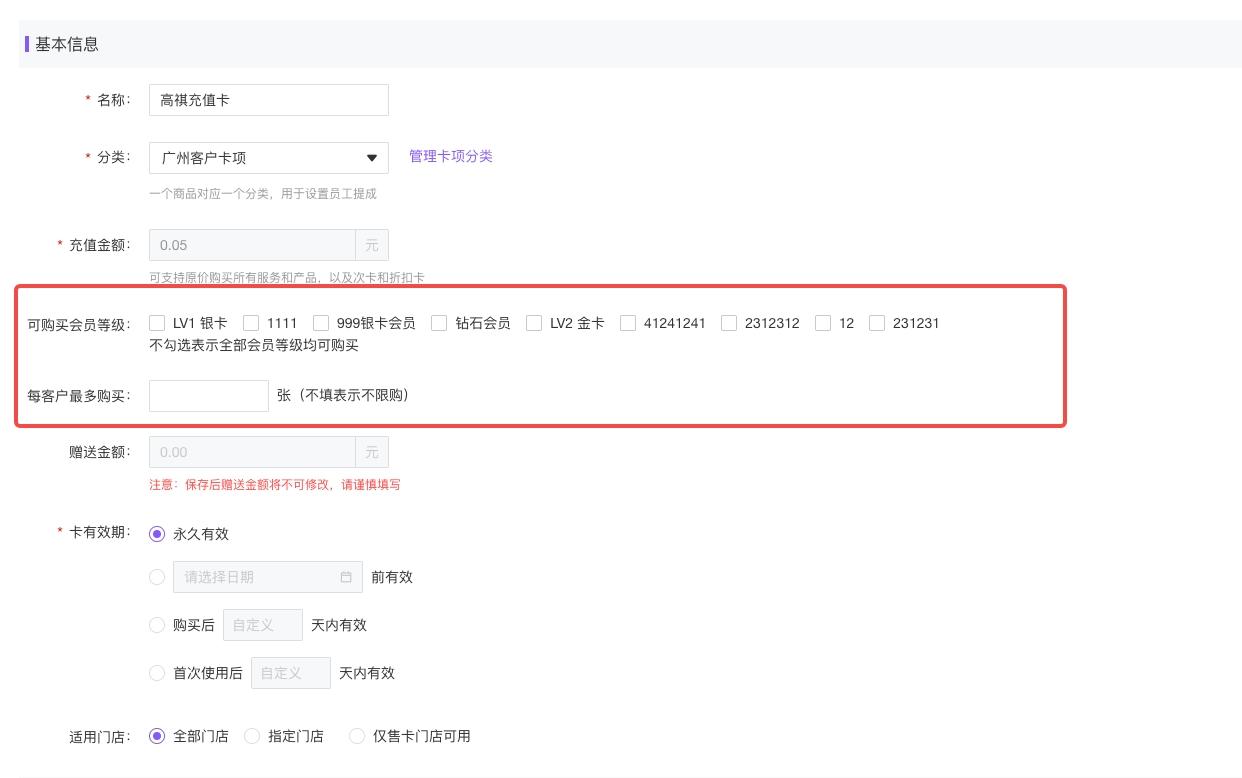1242x778 pixels.
Task: Check the member level labeled 12
Action: (x=823, y=323)
